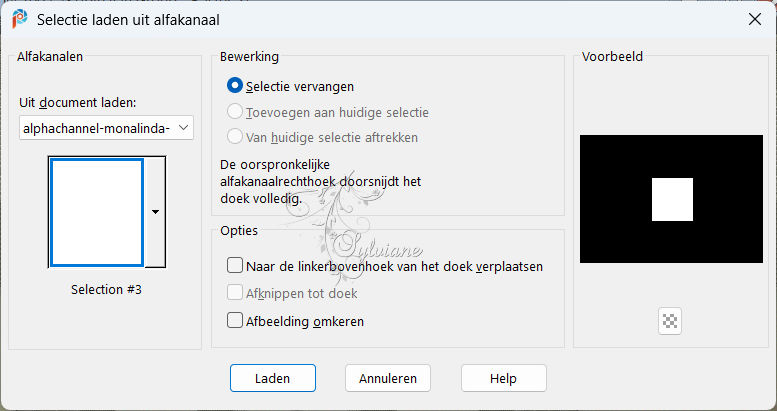
Task: Click the black Voorbeeld preview area
Action: click(x=671, y=199)
